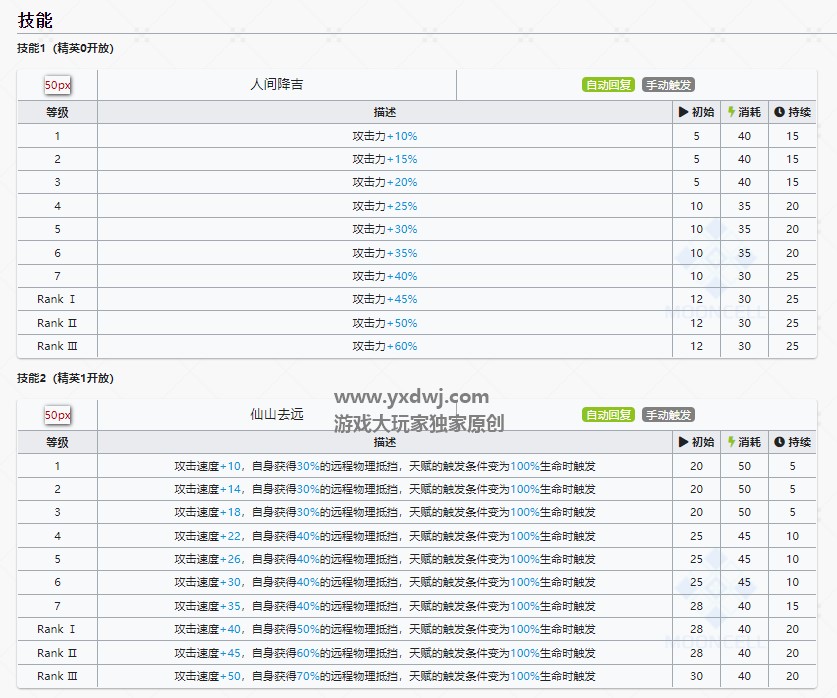Click the 攻击力+60% description in Rank Ⅲ row

(x=384, y=346)
